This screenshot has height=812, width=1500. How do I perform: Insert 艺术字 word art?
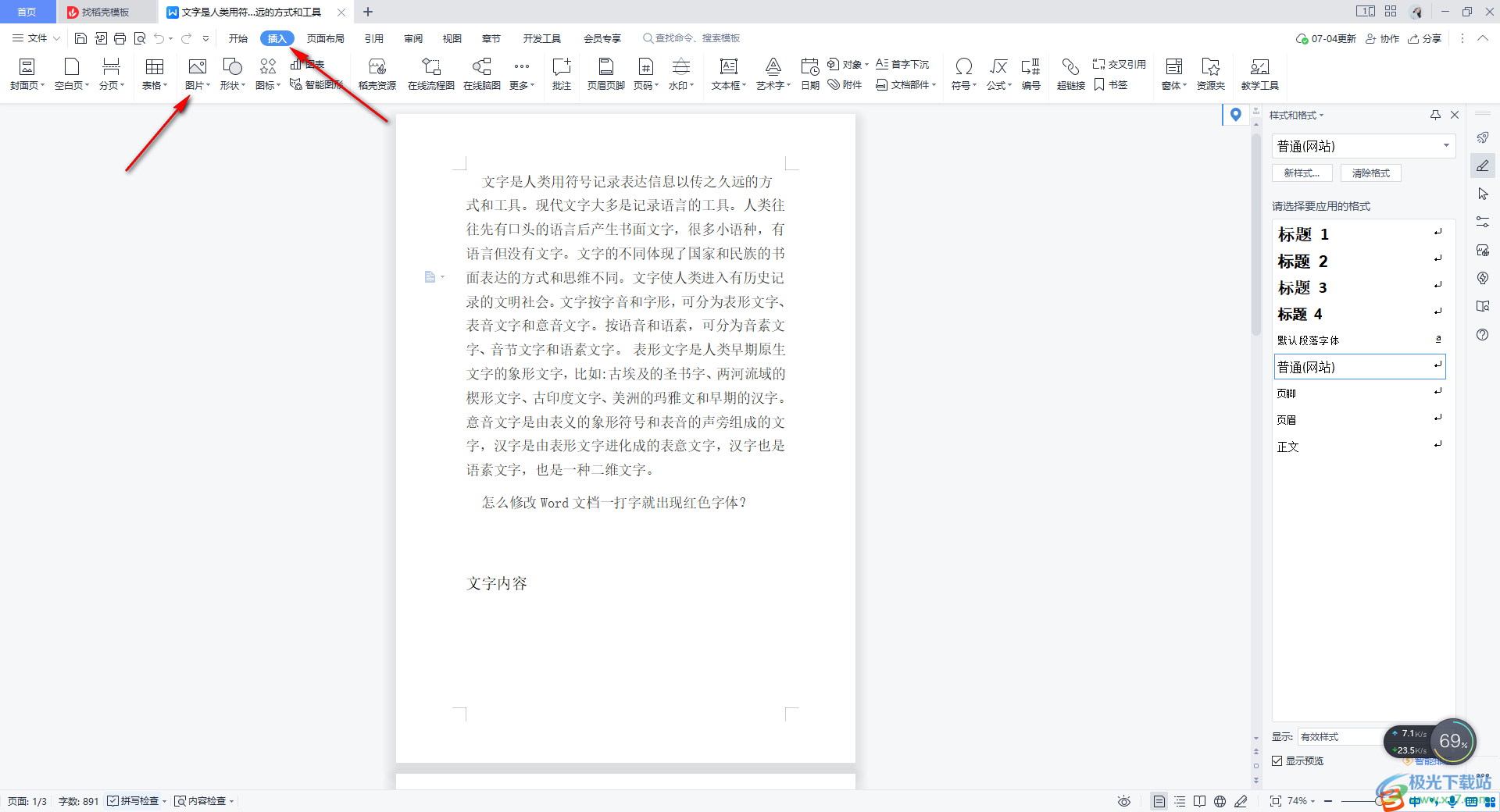click(773, 75)
